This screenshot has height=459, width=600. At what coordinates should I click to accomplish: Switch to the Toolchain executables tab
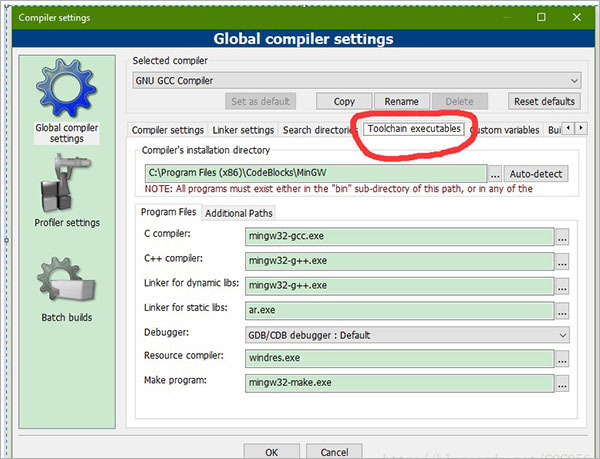[x=413, y=130]
